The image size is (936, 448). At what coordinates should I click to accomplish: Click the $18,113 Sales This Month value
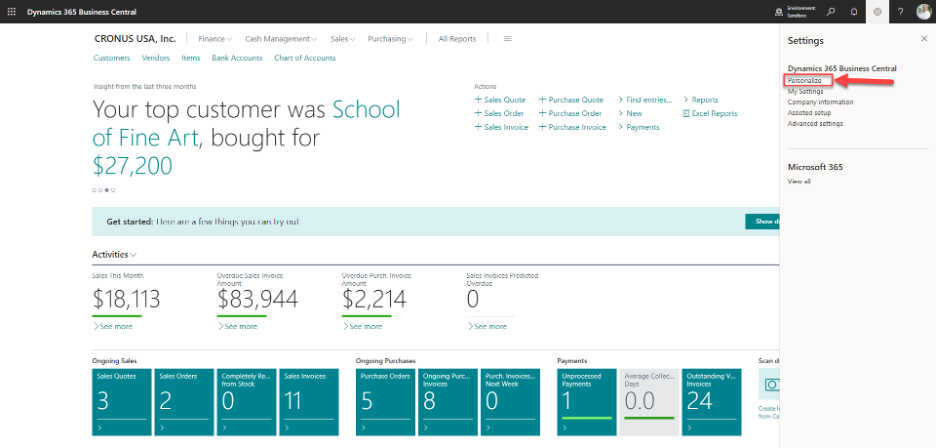127,299
